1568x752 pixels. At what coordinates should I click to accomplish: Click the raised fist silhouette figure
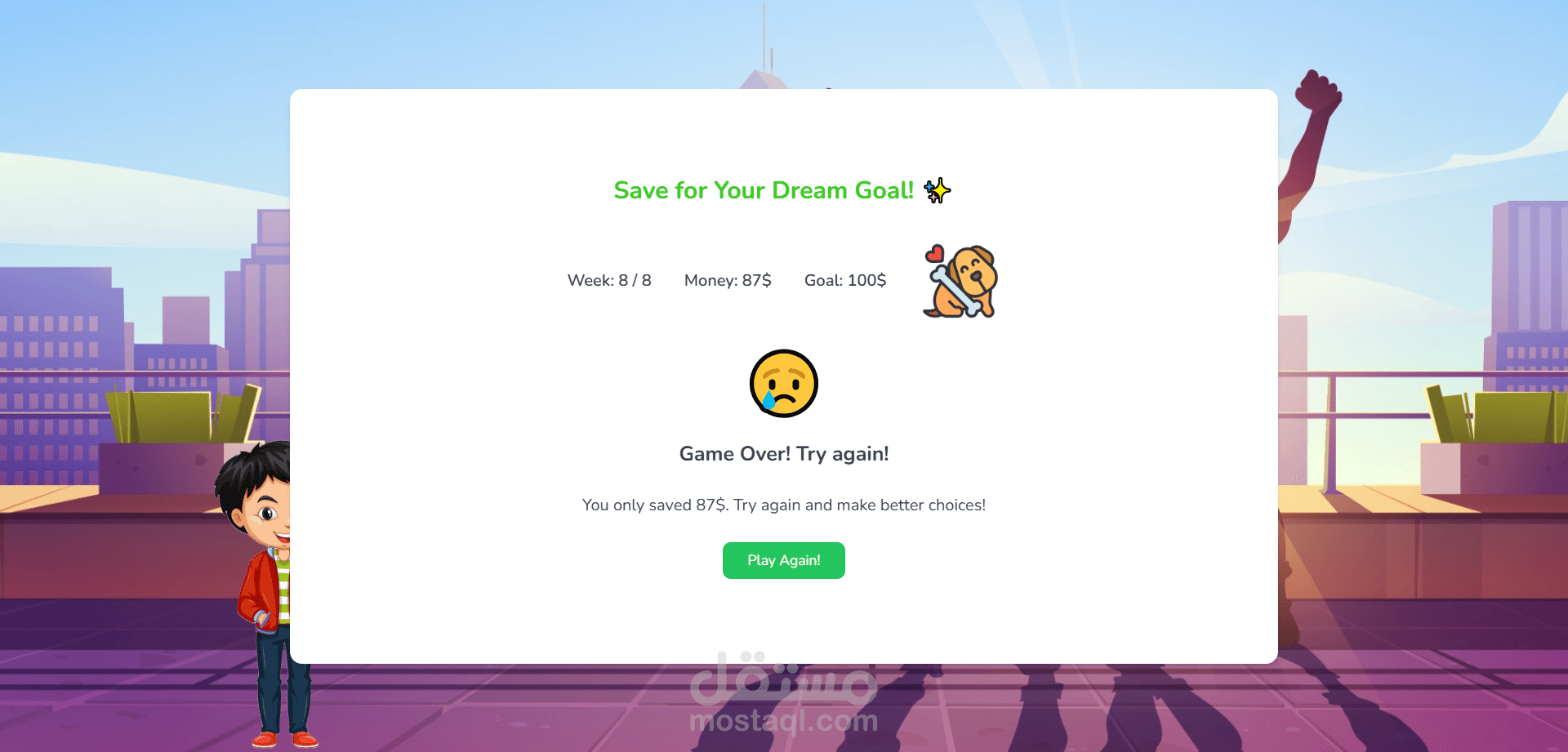point(1309,155)
